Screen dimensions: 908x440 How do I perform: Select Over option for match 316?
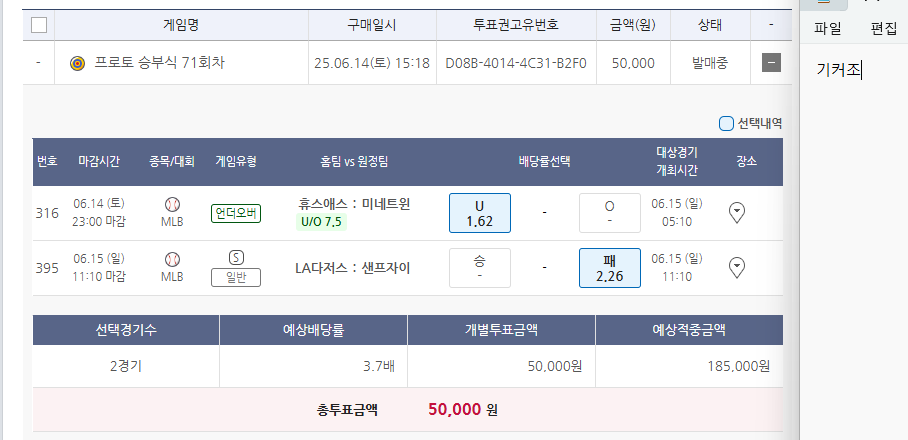tap(609, 213)
